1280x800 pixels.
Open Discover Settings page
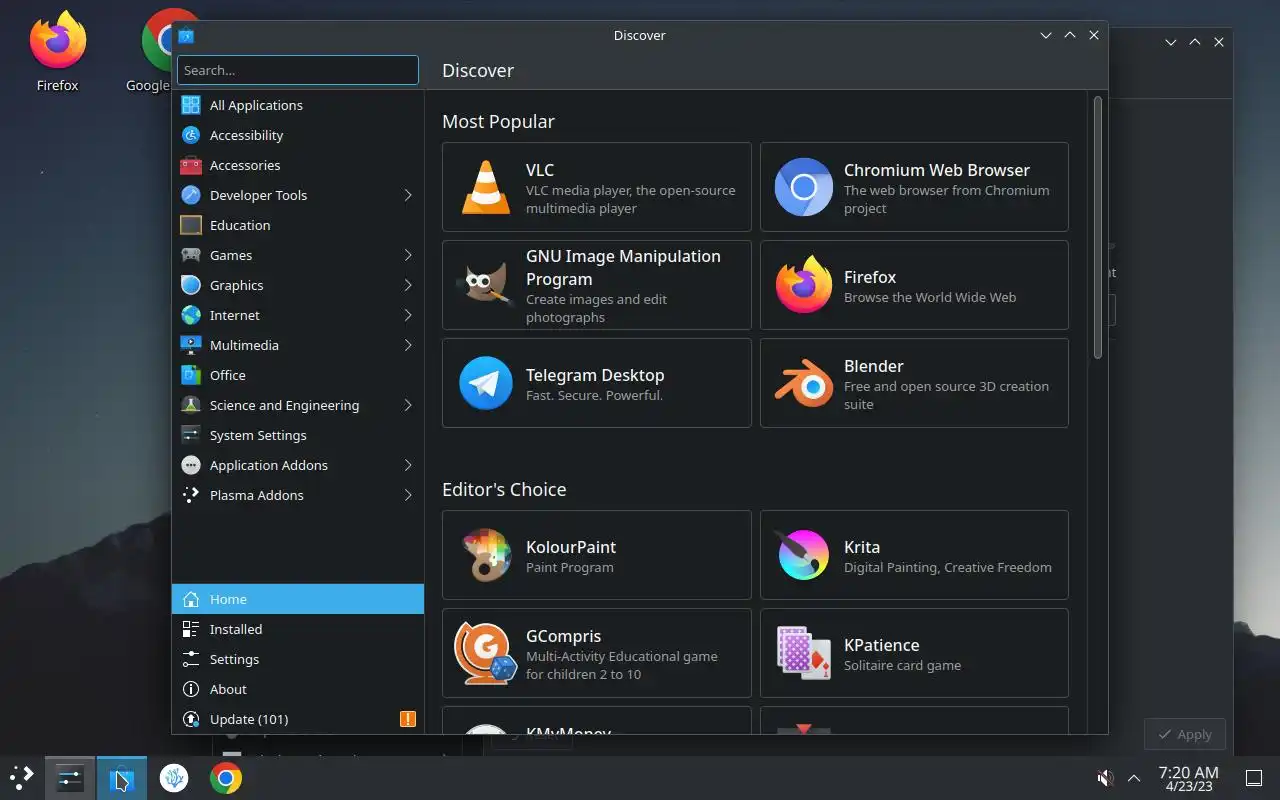click(x=298, y=659)
